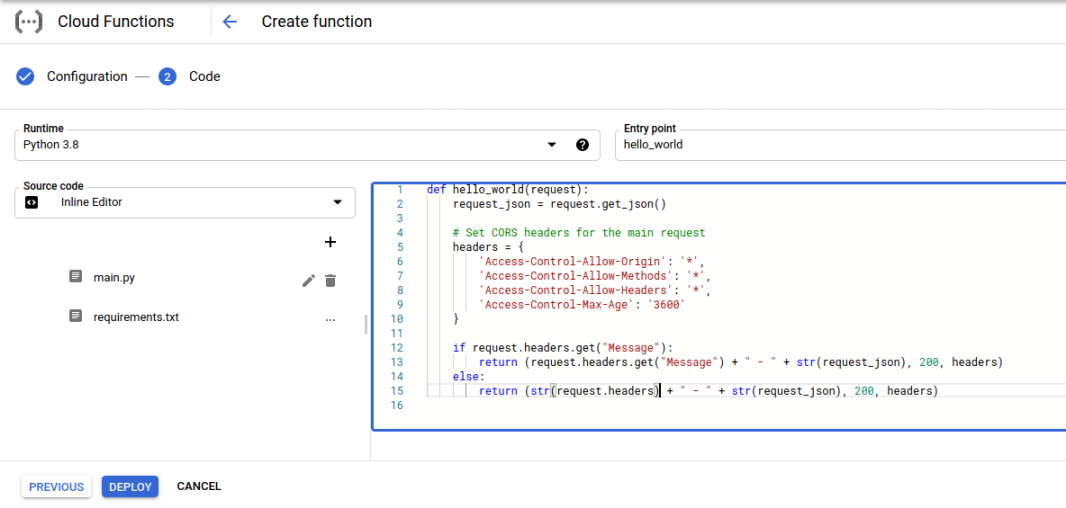This screenshot has height=508, width=1066.
Task: Open requirements.txt file
Action: [x=135, y=317]
